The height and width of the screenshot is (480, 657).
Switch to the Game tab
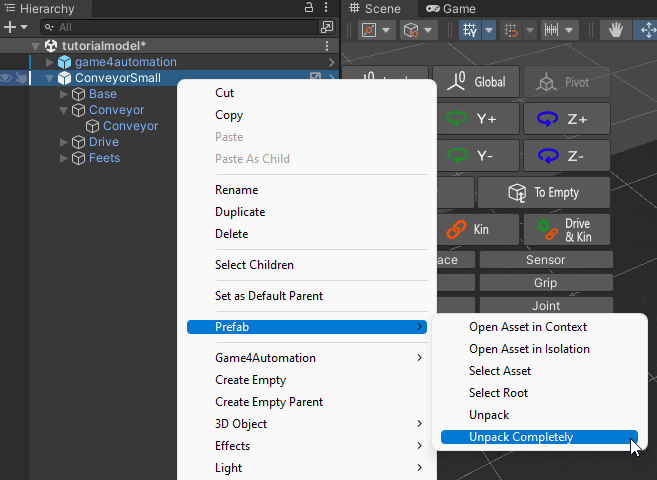[x=451, y=8]
